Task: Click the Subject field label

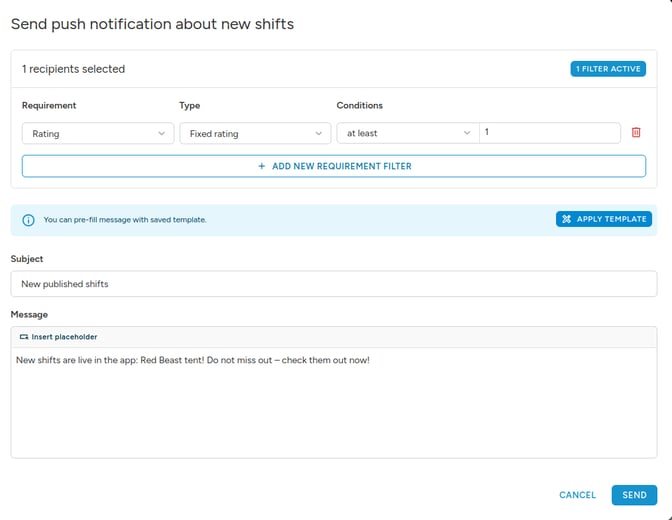Action: click(x=27, y=259)
